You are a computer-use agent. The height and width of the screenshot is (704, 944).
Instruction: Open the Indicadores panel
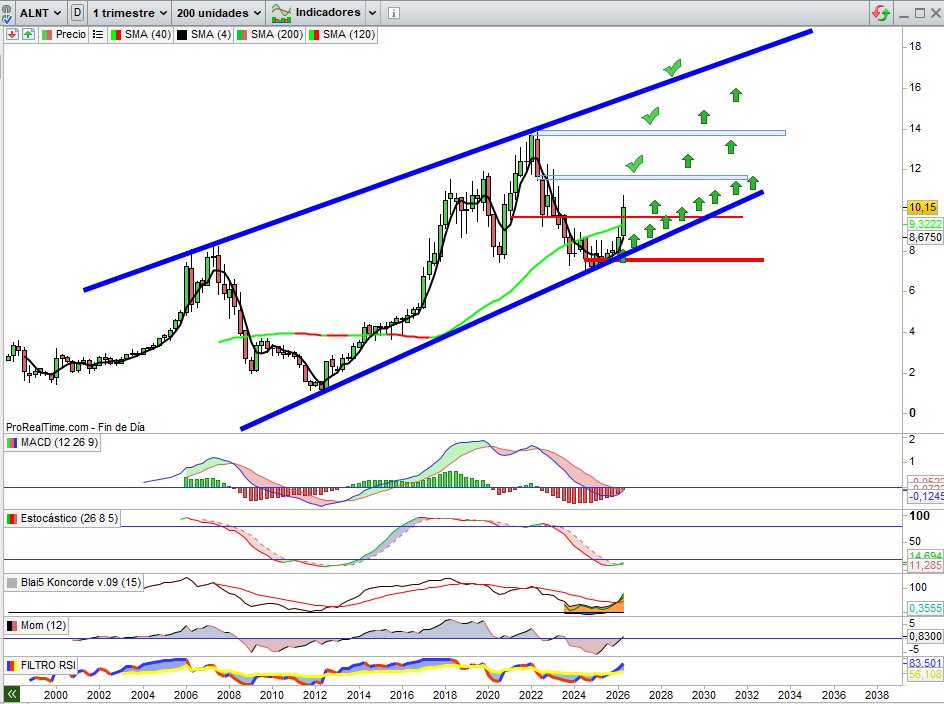316,12
